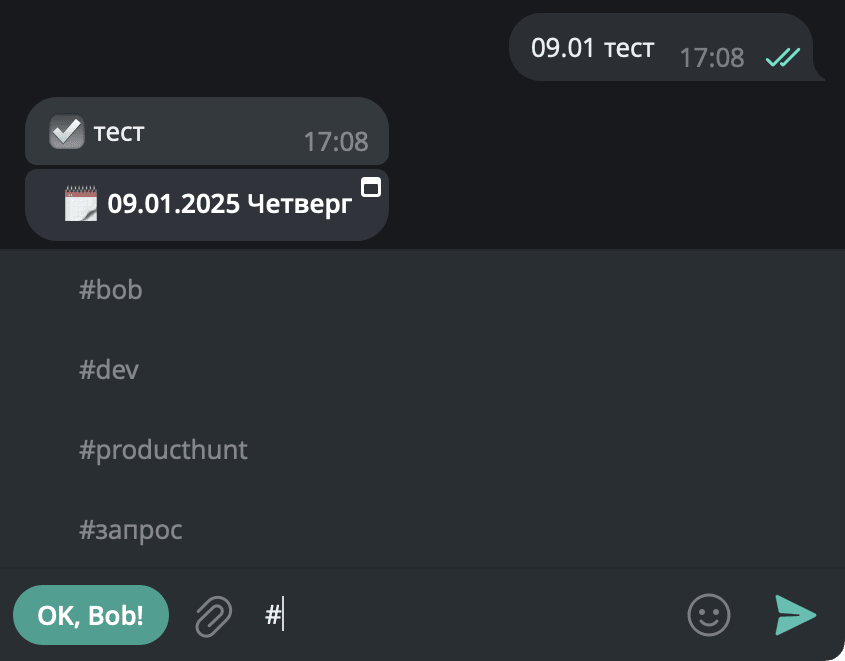Choose the #запрос suggestion

131,529
